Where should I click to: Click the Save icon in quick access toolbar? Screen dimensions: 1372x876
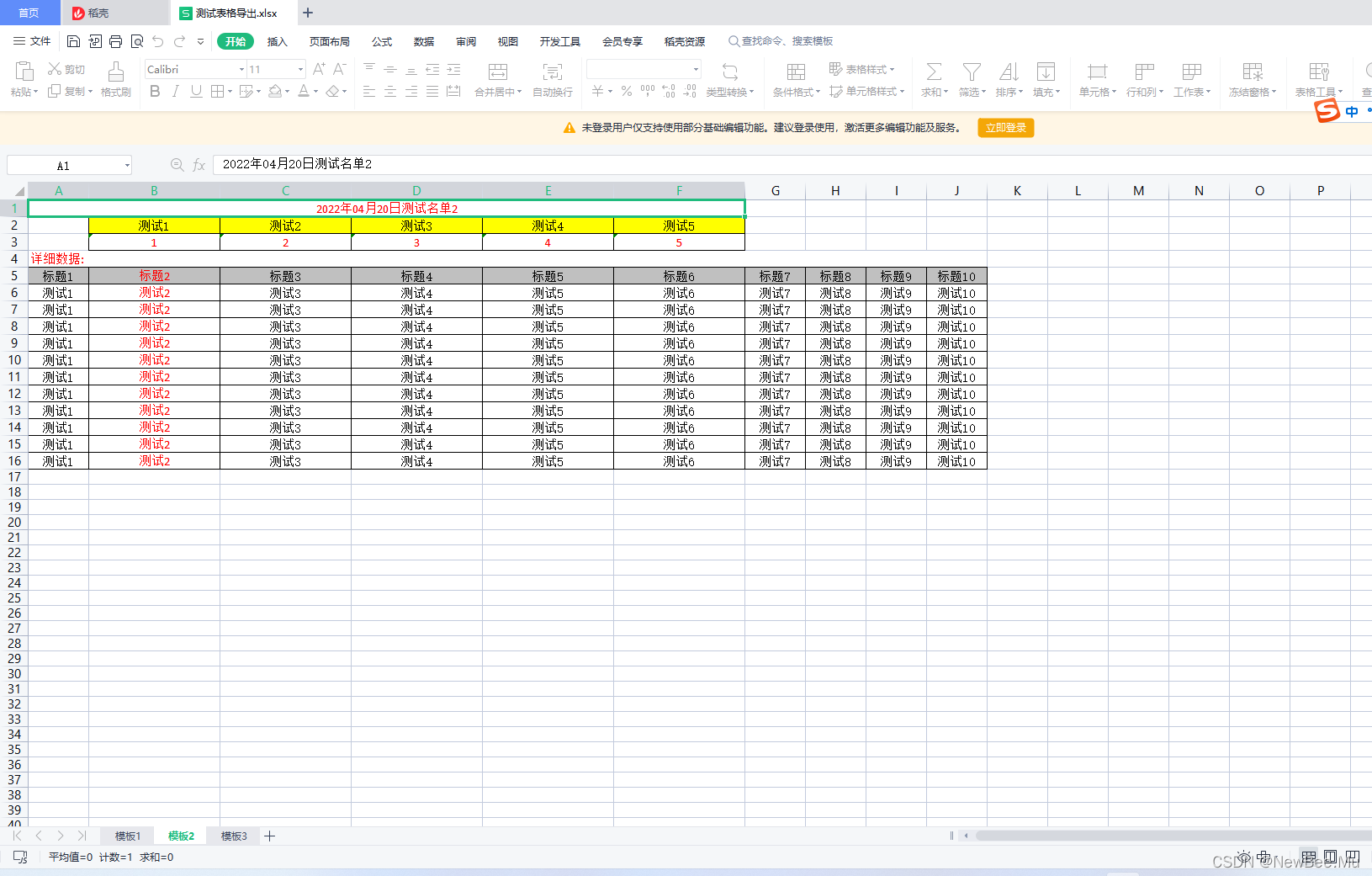[73, 41]
